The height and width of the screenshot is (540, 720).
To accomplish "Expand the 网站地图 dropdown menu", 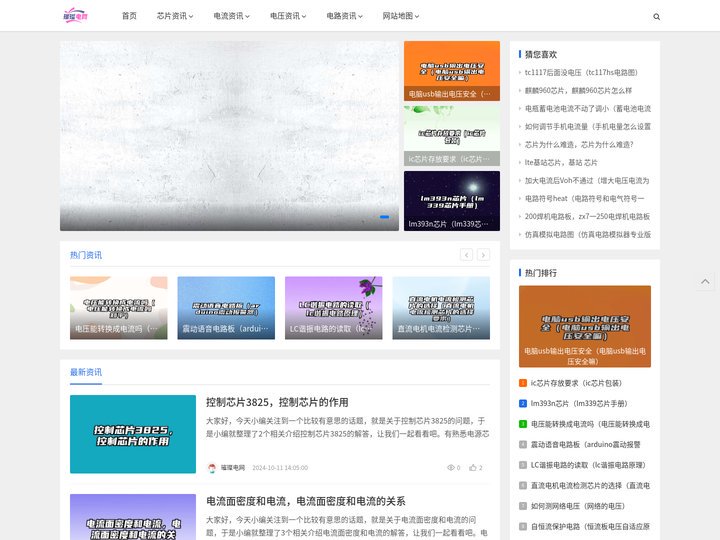I will pos(400,16).
